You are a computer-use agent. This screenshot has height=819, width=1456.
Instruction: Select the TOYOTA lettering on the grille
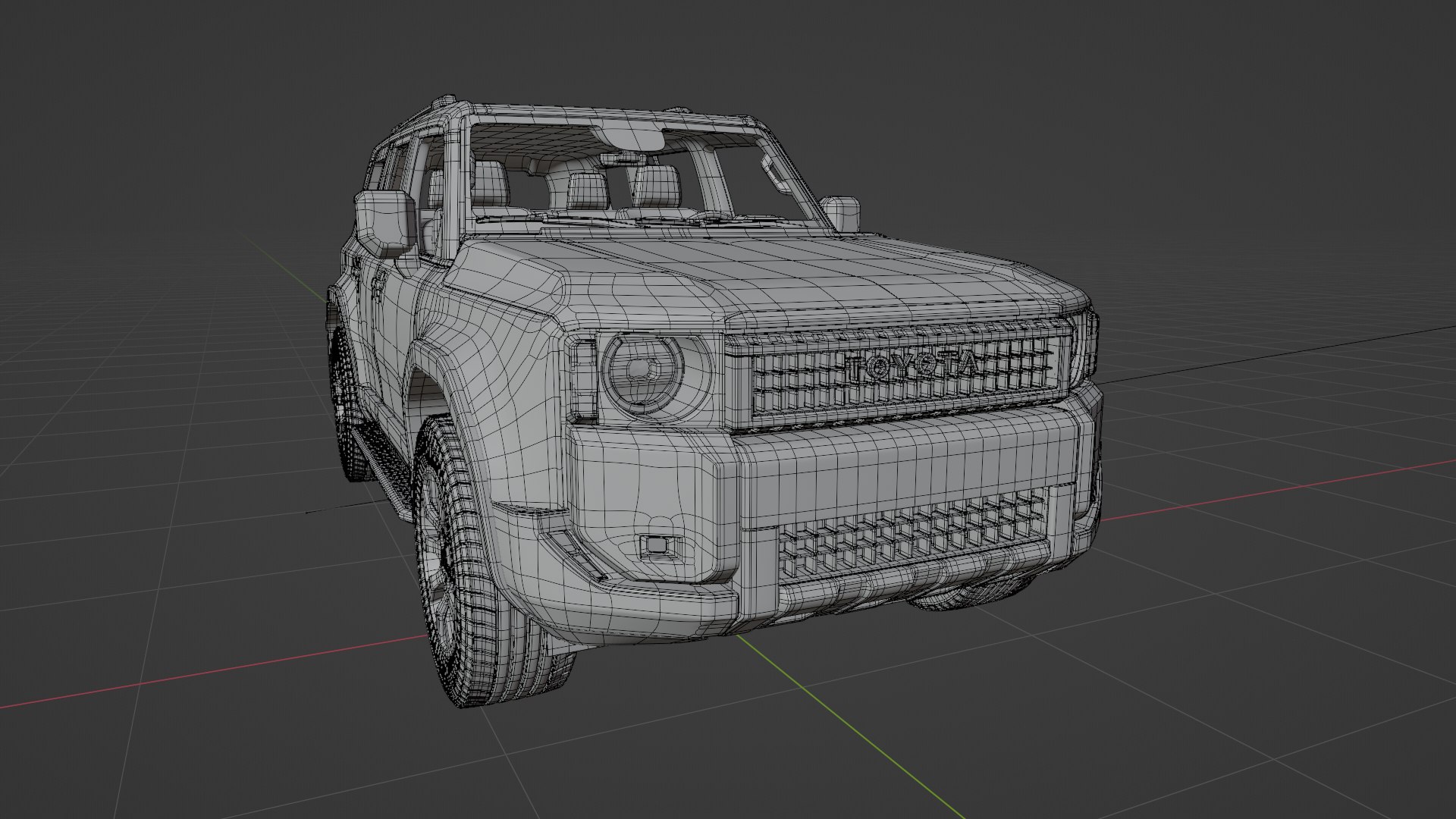click(x=911, y=367)
